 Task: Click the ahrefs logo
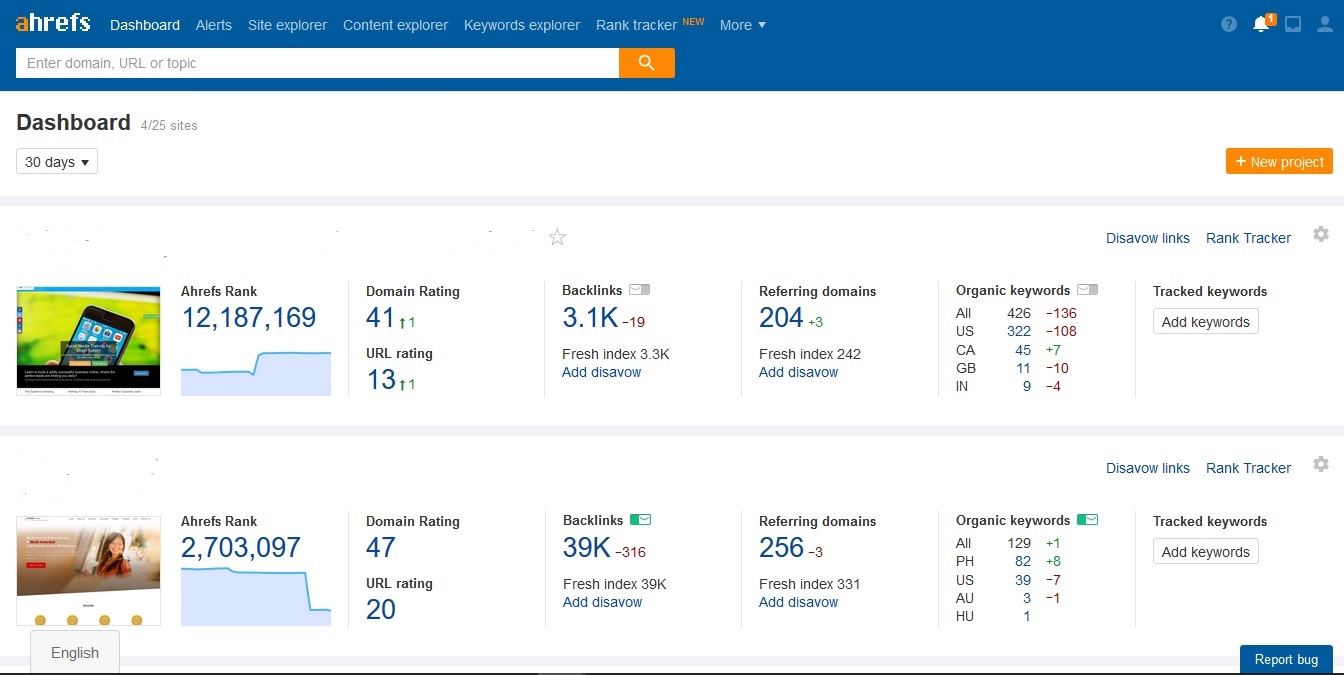(x=53, y=24)
